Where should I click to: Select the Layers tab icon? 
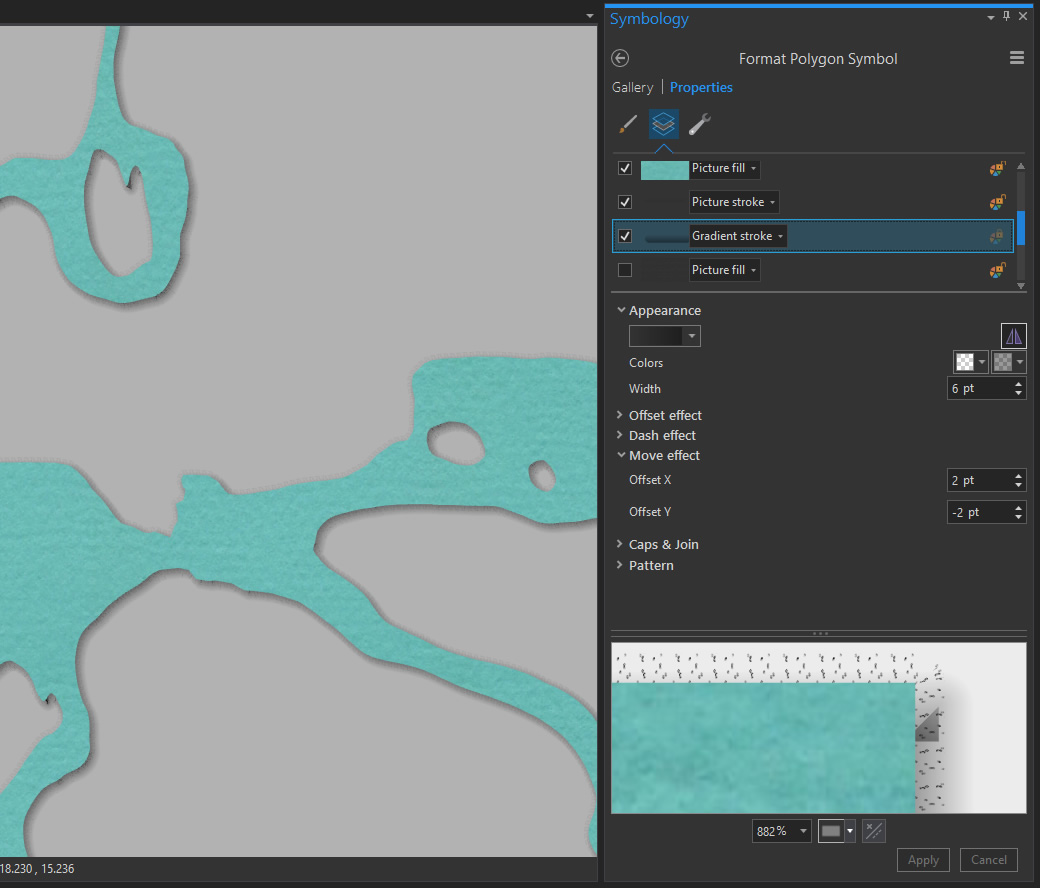[x=664, y=124]
